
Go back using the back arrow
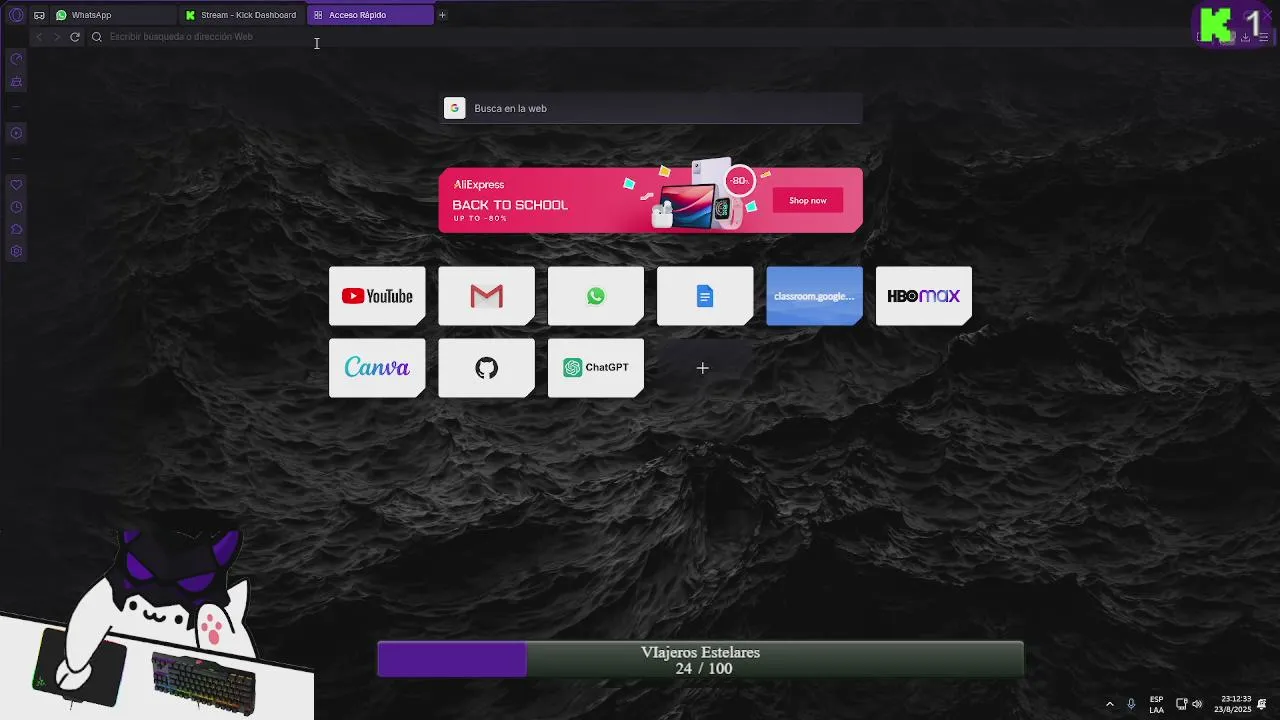click(x=39, y=37)
